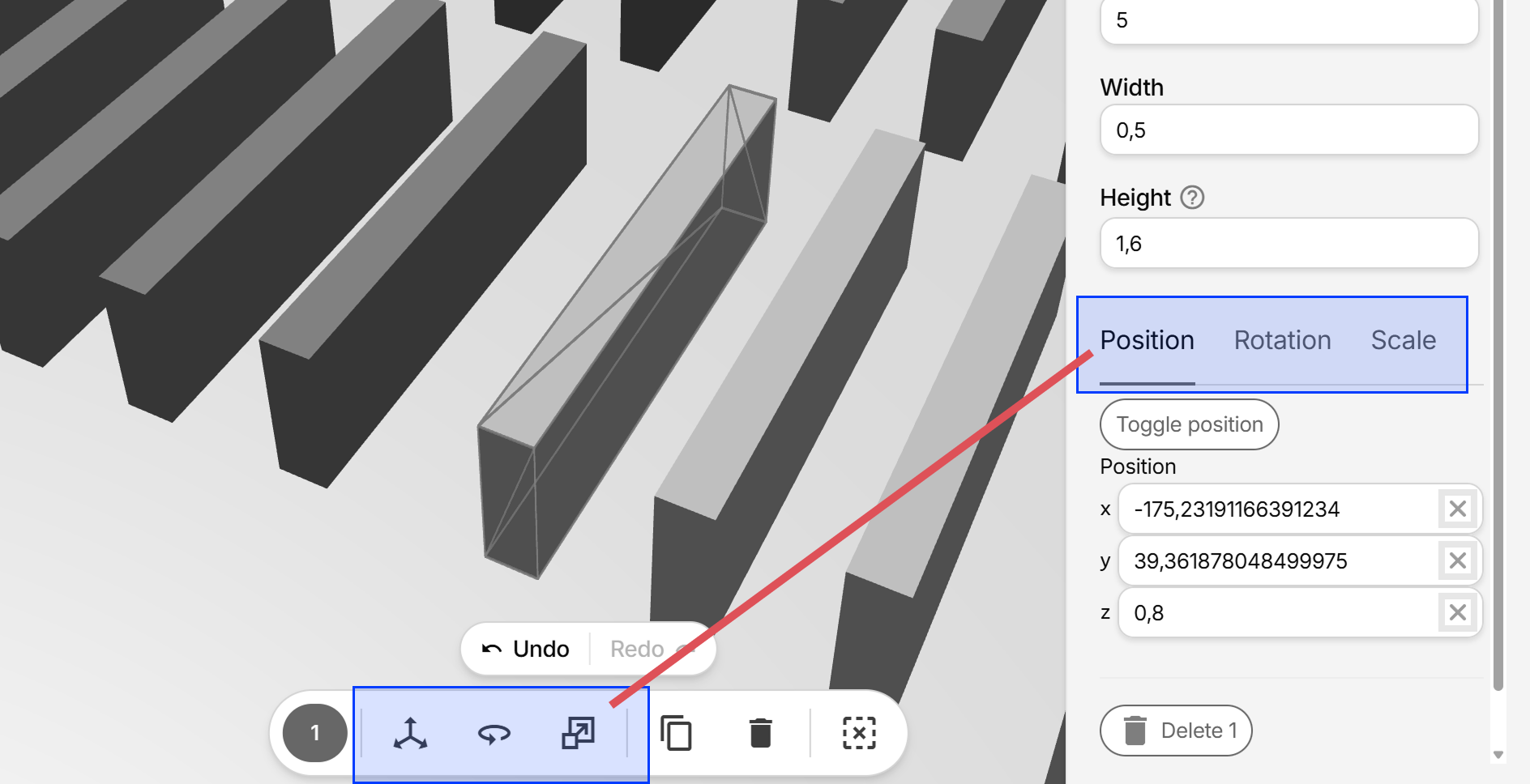Select the scale tool icon
This screenshot has height=784, width=1530.
point(578,733)
